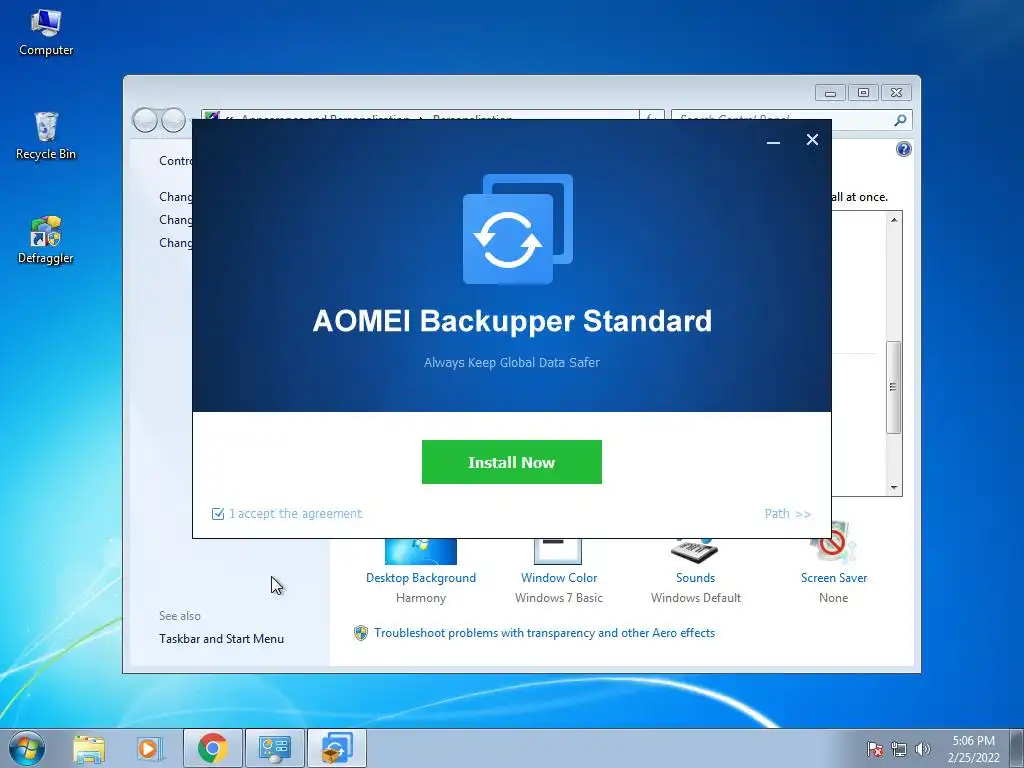Select the Defraggler desktop shortcut
The height and width of the screenshot is (768, 1024).
46,240
